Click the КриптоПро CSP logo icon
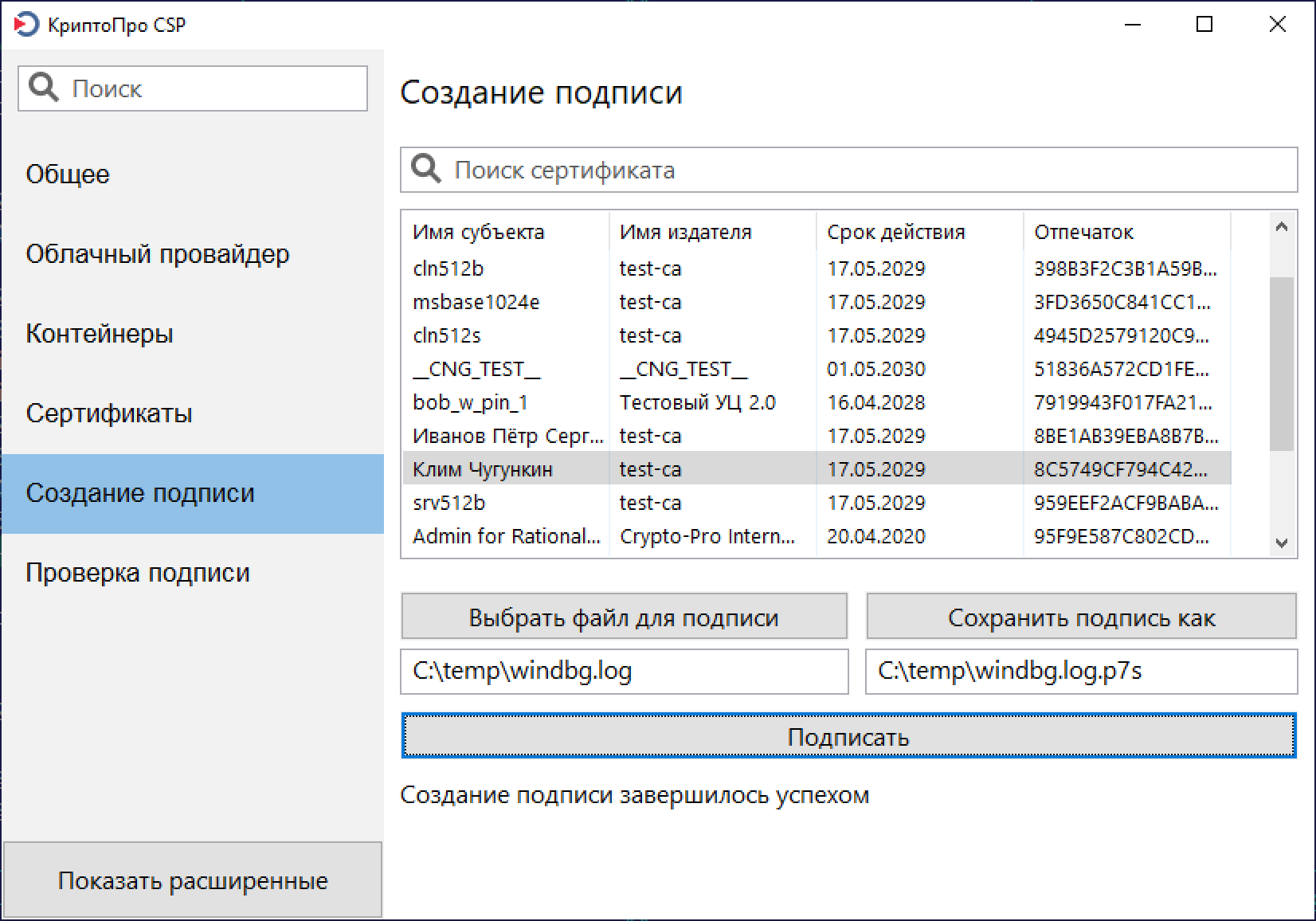 point(25,25)
